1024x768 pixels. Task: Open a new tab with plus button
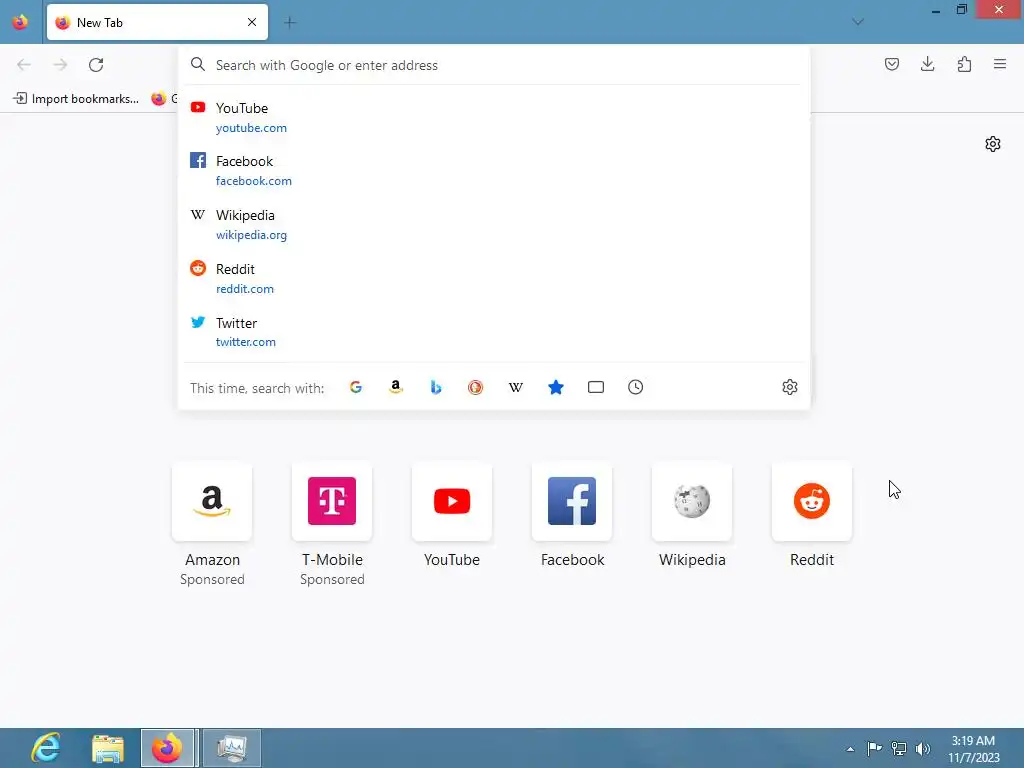290,23
